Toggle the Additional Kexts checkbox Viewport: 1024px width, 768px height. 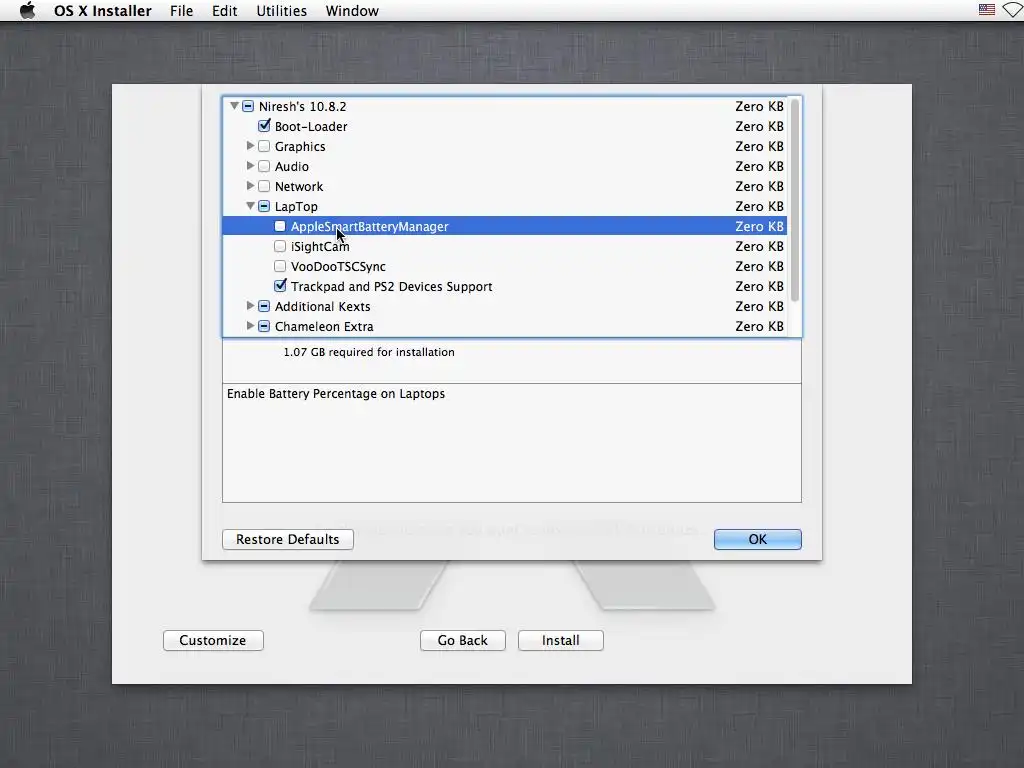(x=264, y=306)
